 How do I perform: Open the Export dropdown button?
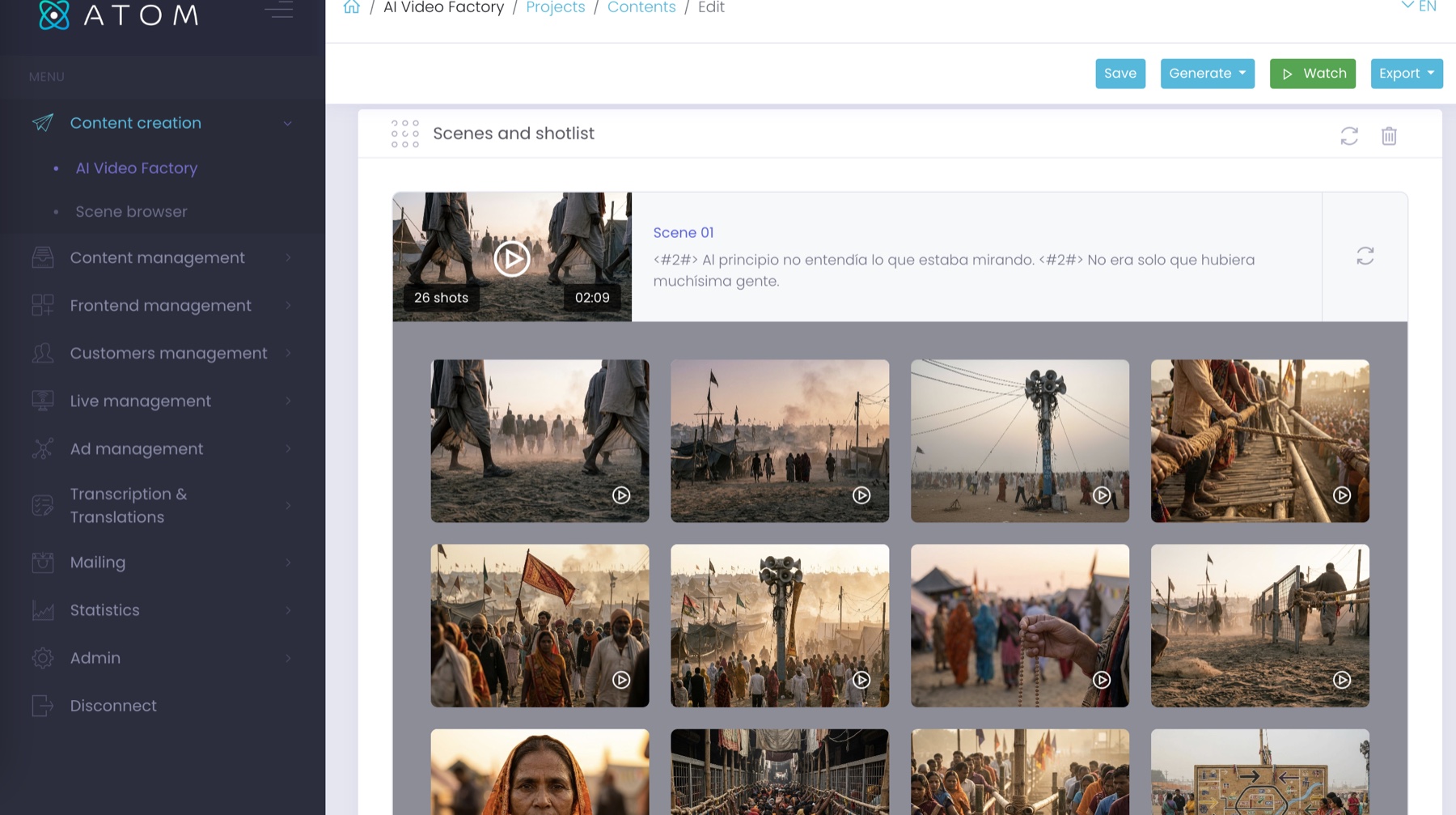pos(1407,74)
